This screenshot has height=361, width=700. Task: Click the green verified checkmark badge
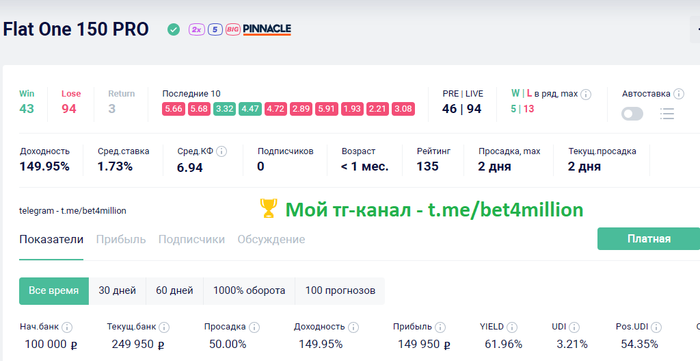[x=174, y=29]
